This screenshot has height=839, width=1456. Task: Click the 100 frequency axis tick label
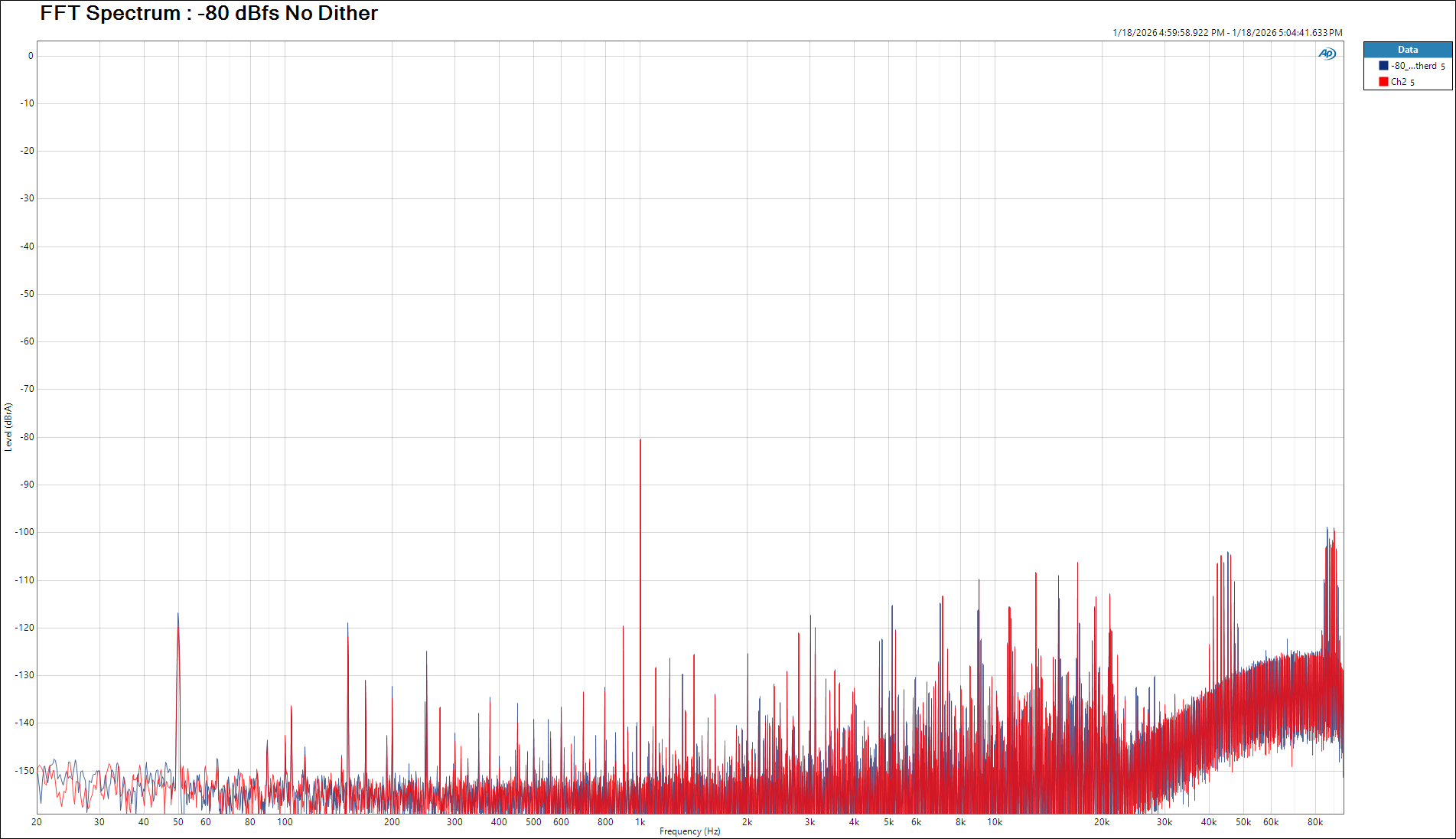tap(285, 822)
